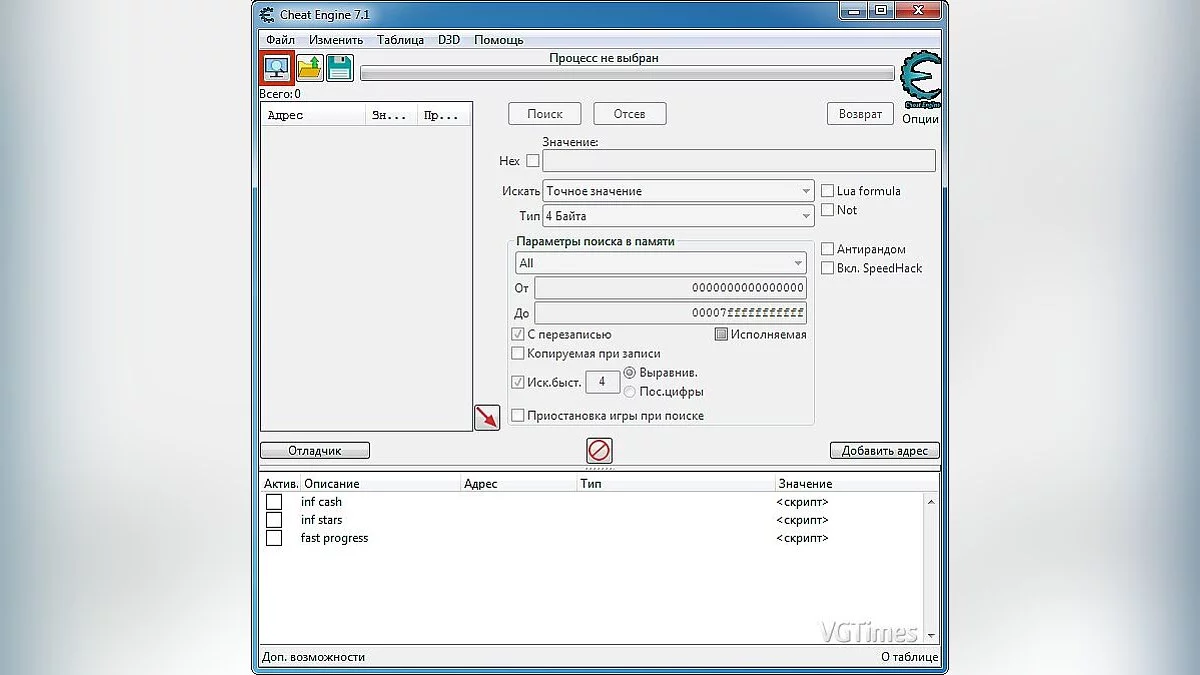Viewport: 1200px width, 675px height.
Task: Save the table using the floppy disk icon
Action: click(x=339, y=67)
